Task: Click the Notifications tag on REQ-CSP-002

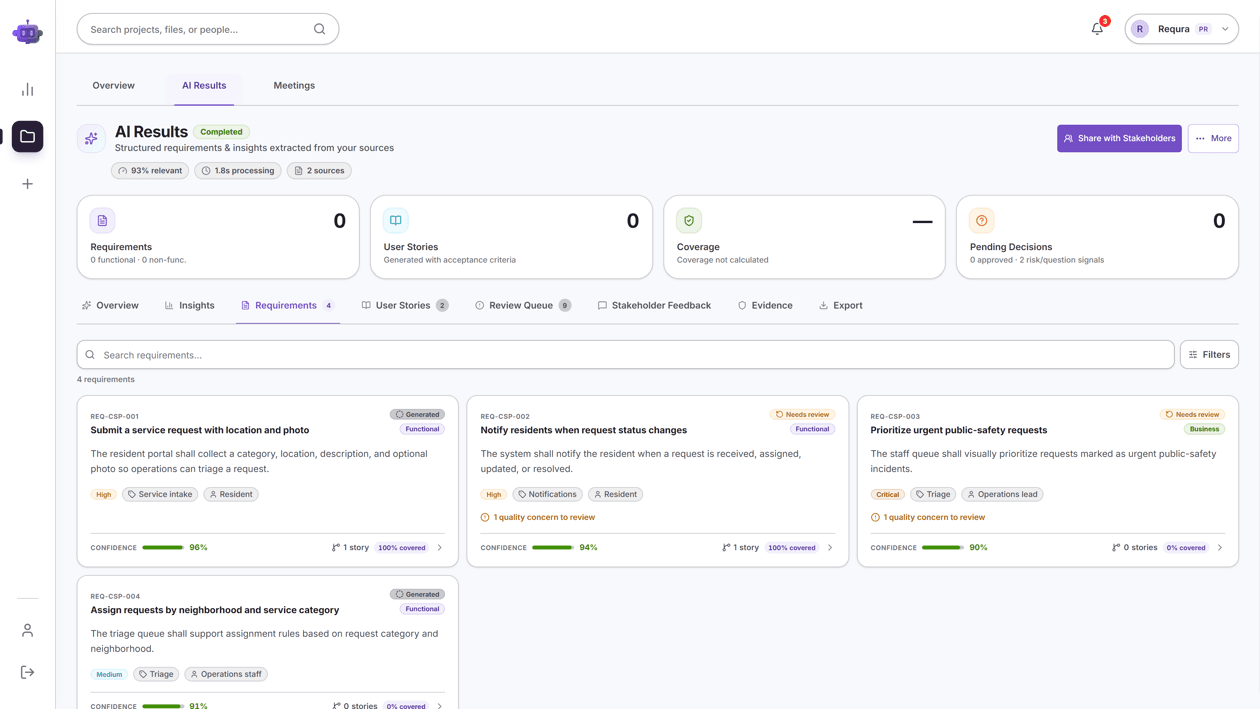Action: coord(547,494)
